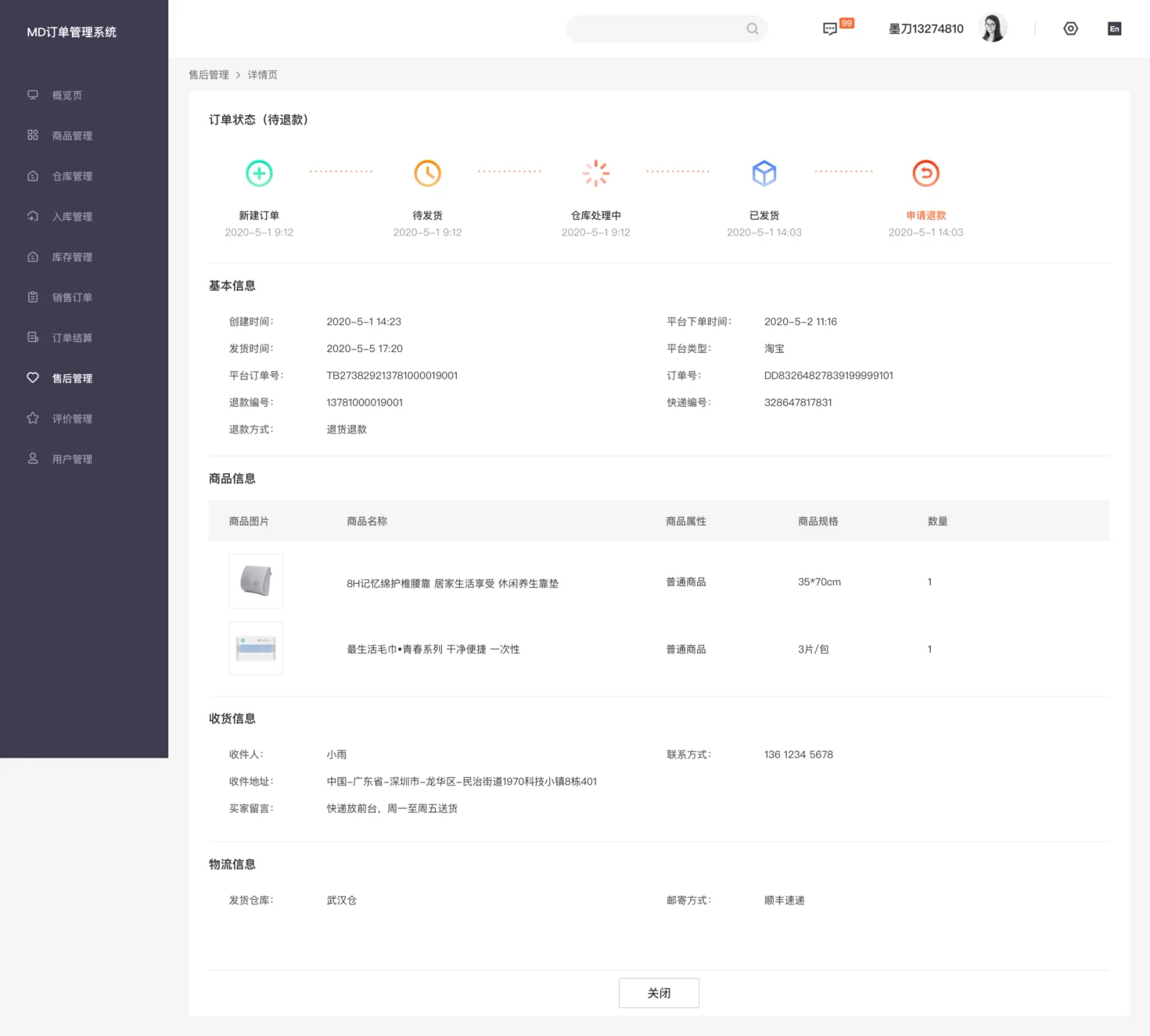Image resolution: width=1150 pixels, height=1036 pixels.
Task: Click contact phone 136 1234 5678
Action: (x=799, y=754)
